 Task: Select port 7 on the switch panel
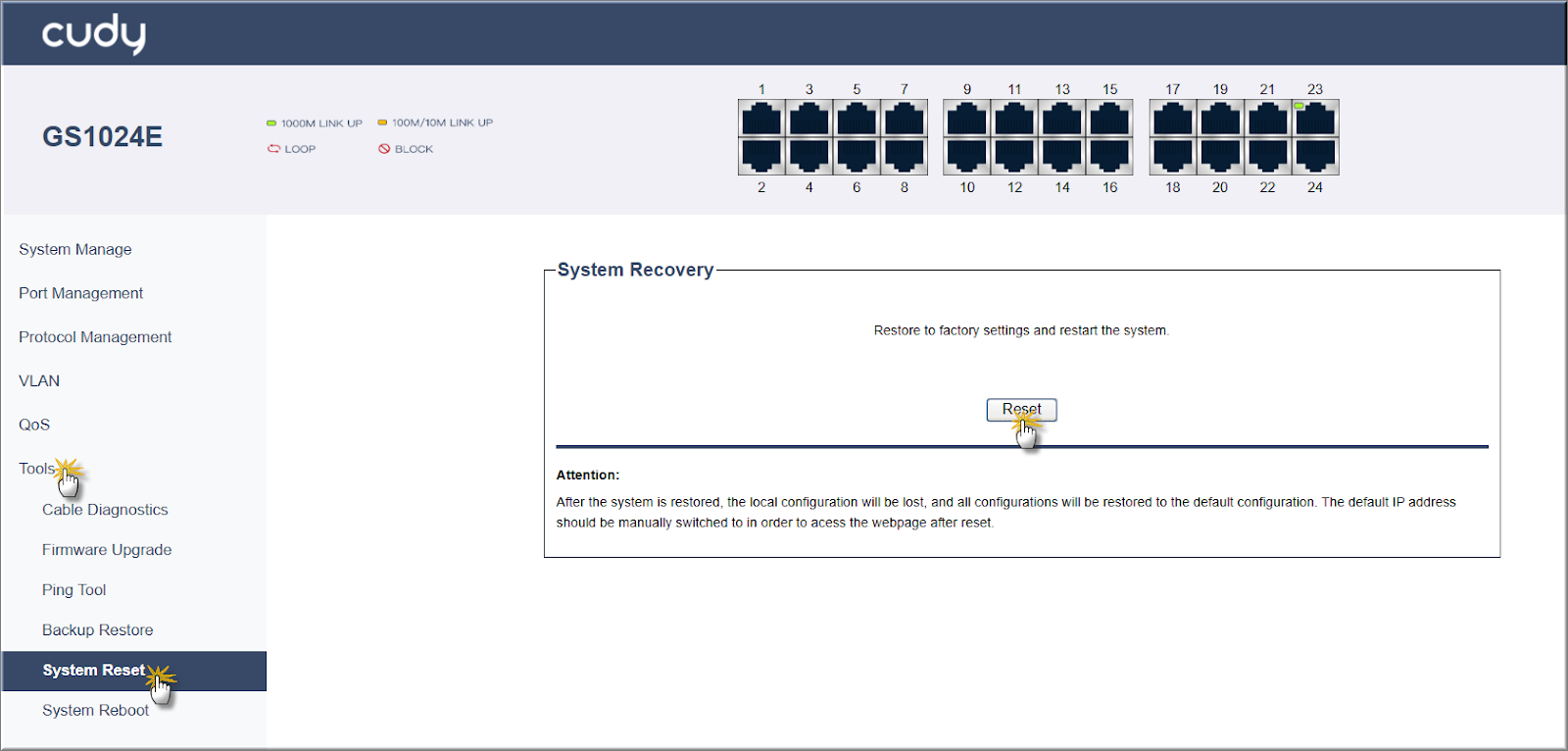point(905,120)
